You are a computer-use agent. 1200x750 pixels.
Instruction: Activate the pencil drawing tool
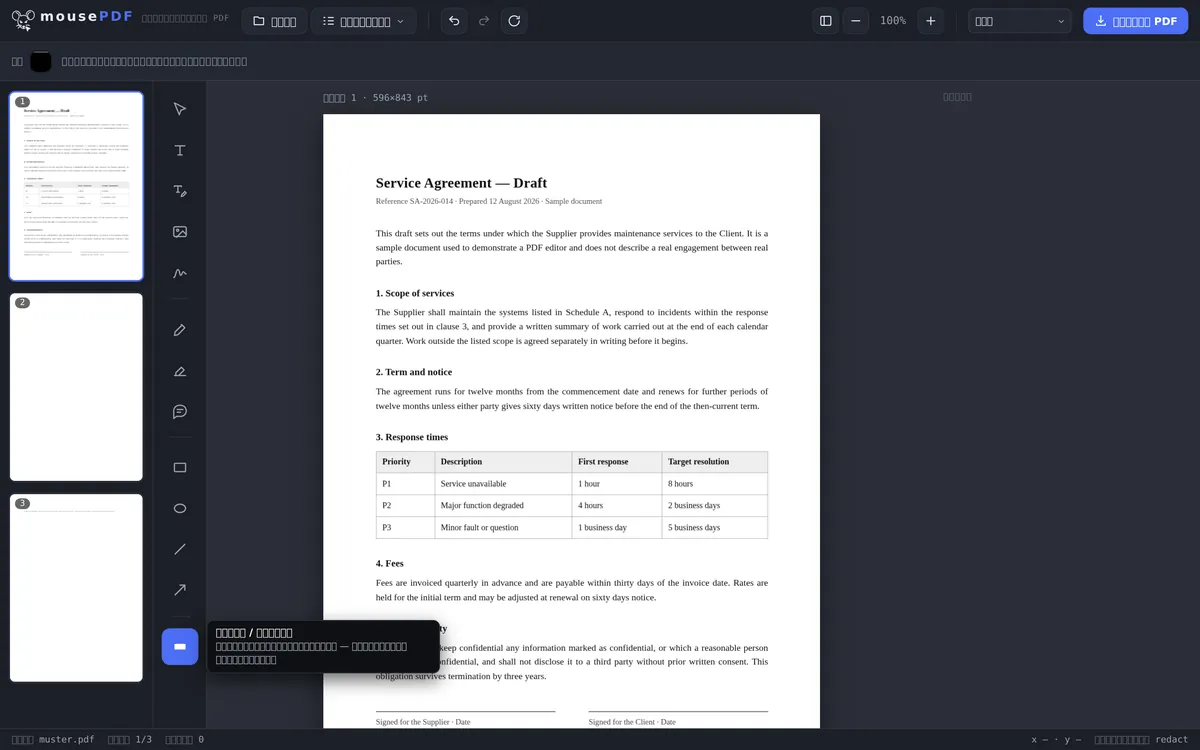pos(180,330)
